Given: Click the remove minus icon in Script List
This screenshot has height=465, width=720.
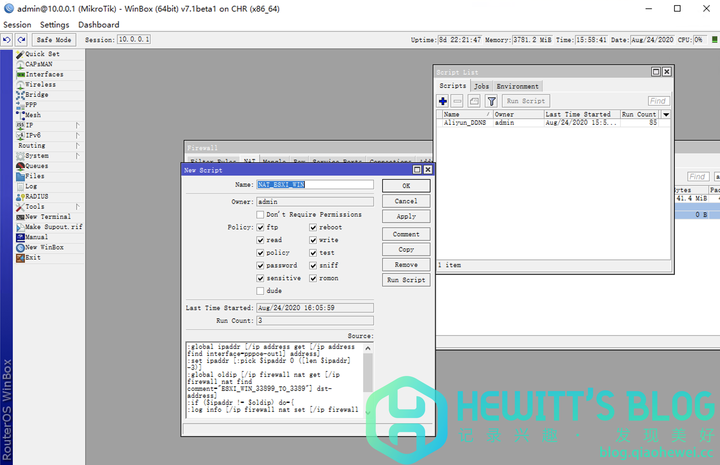Looking at the screenshot, I should pyautogui.click(x=457, y=101).
